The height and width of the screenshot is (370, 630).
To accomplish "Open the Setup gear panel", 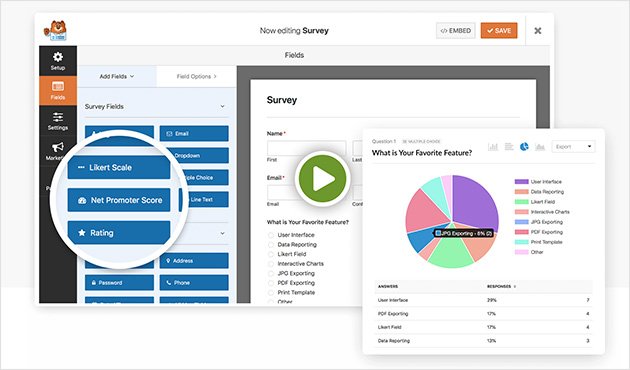I will pos(58,61).
